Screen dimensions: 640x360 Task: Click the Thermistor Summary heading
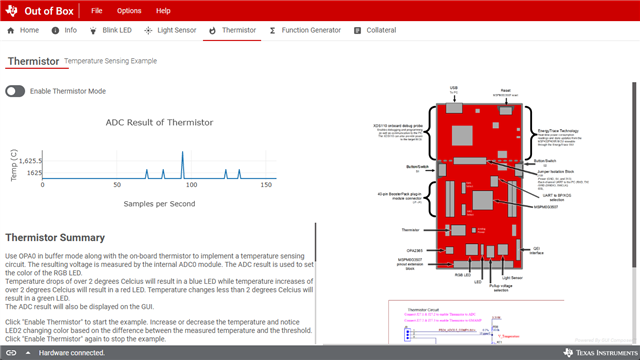[x=55, y=238]
